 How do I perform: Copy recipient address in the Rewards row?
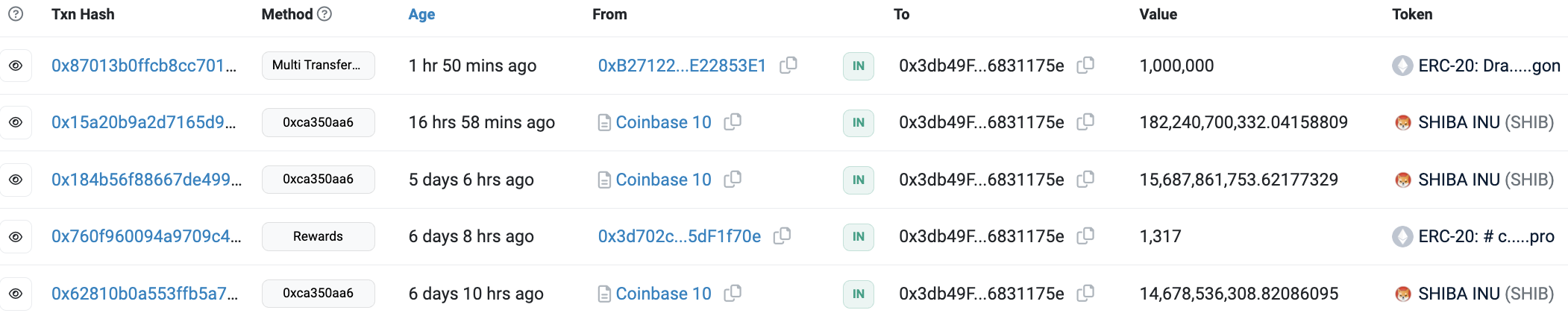coord(1086,236)
